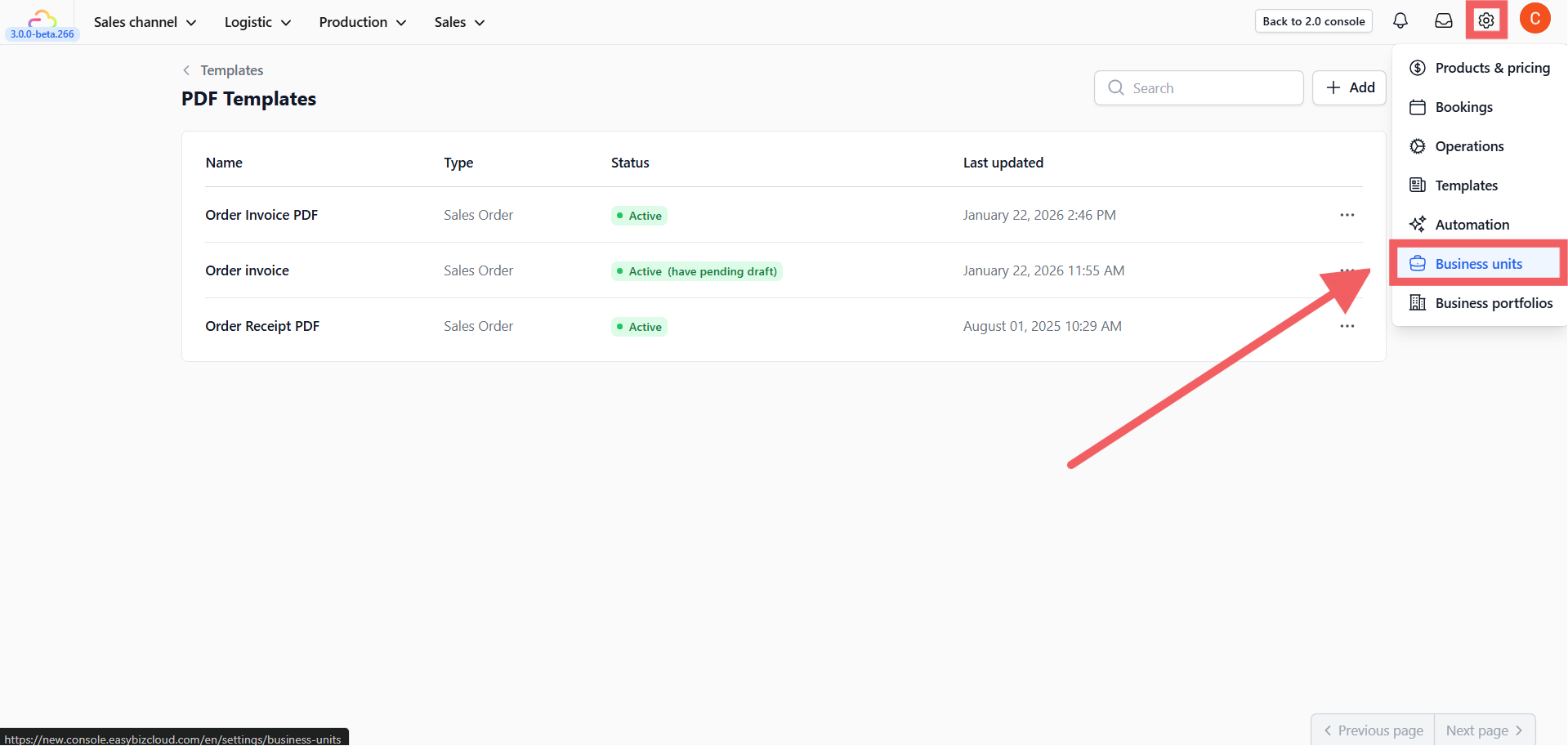The width and height of the screenshot is (1568, 746).
Task: Click the Business portfolios building icon
Action: [x=1418, y=303]
